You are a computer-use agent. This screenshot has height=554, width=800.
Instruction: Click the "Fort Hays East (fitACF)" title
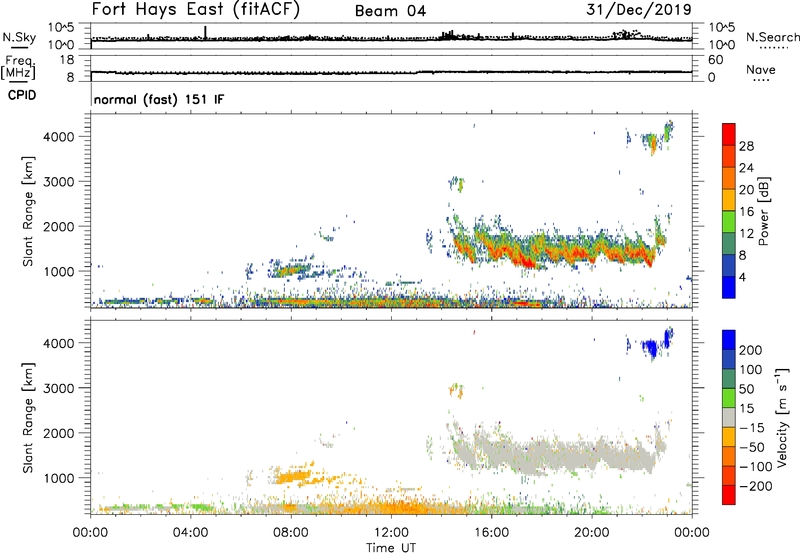click(195, 9)
